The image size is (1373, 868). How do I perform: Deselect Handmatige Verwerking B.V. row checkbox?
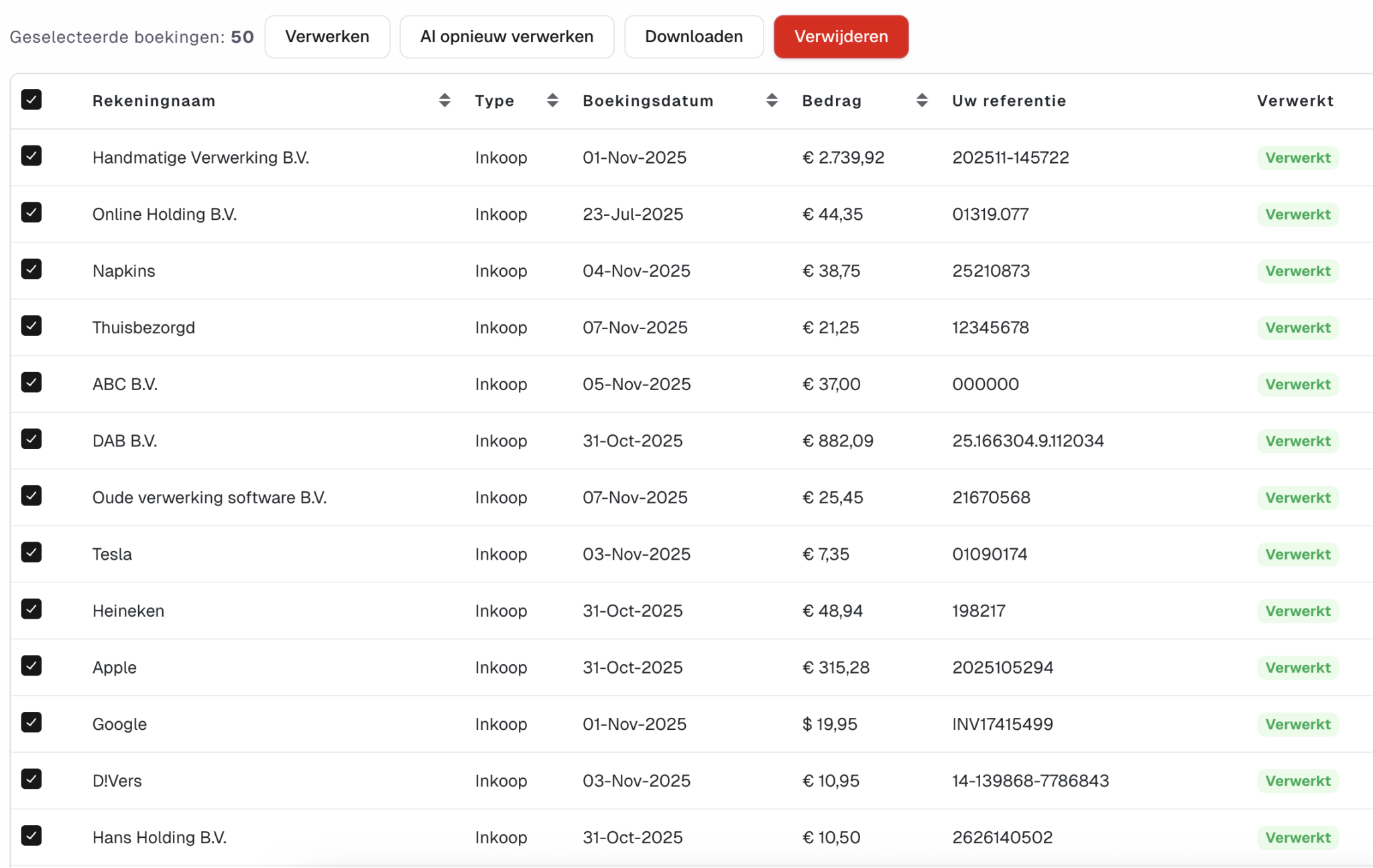(32, 156)
